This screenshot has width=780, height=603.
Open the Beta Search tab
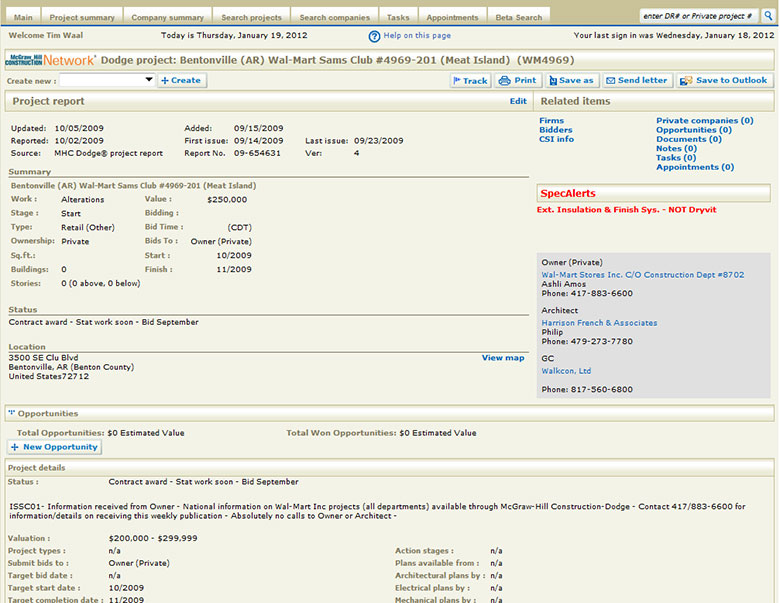click(519, 17)
